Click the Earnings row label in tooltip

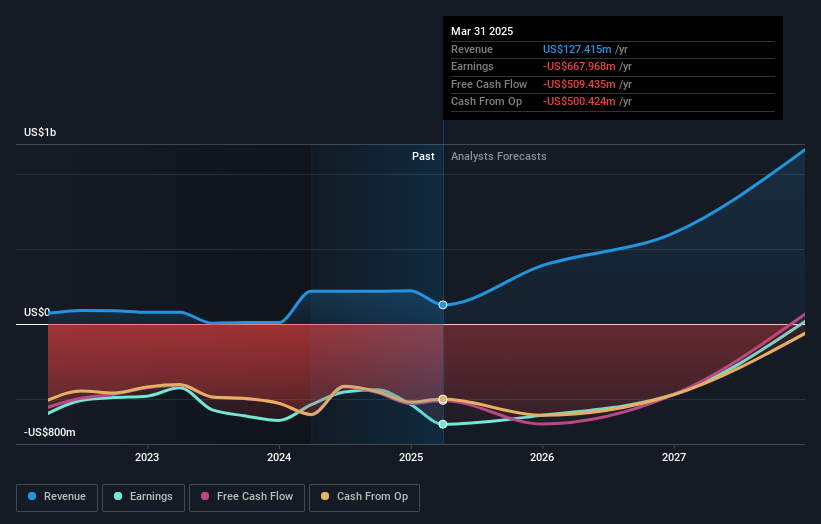point(472,66)
